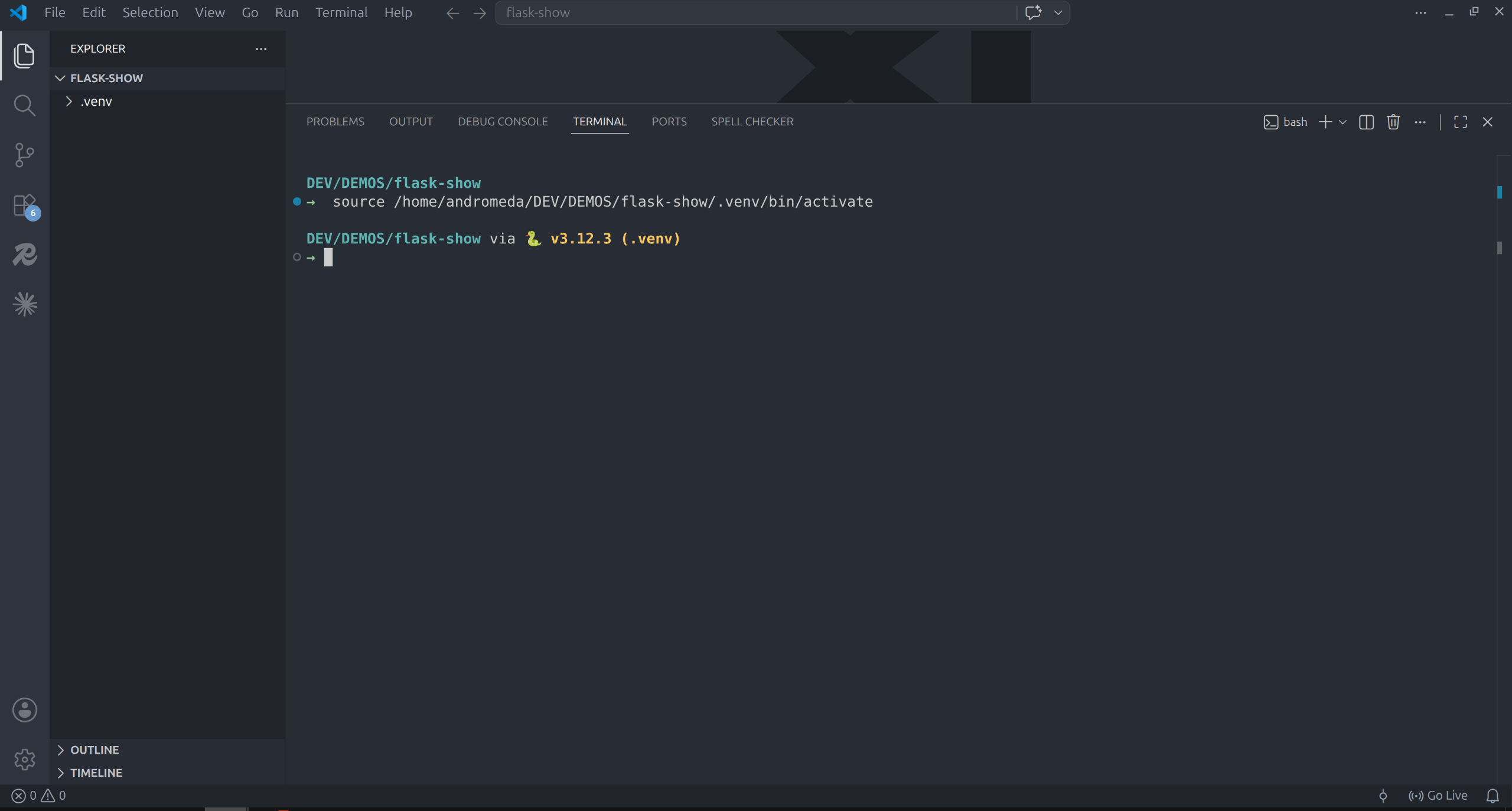1512x811 pixels.
Task: Open Explorer views and more actions ellipsis
Action: [261, 49]
